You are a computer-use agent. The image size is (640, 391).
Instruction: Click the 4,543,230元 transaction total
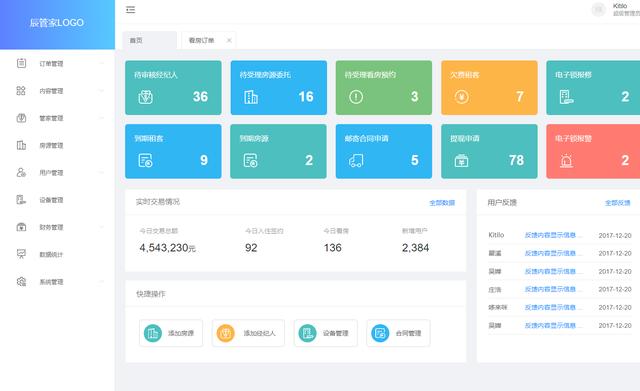tap(167, 248)
